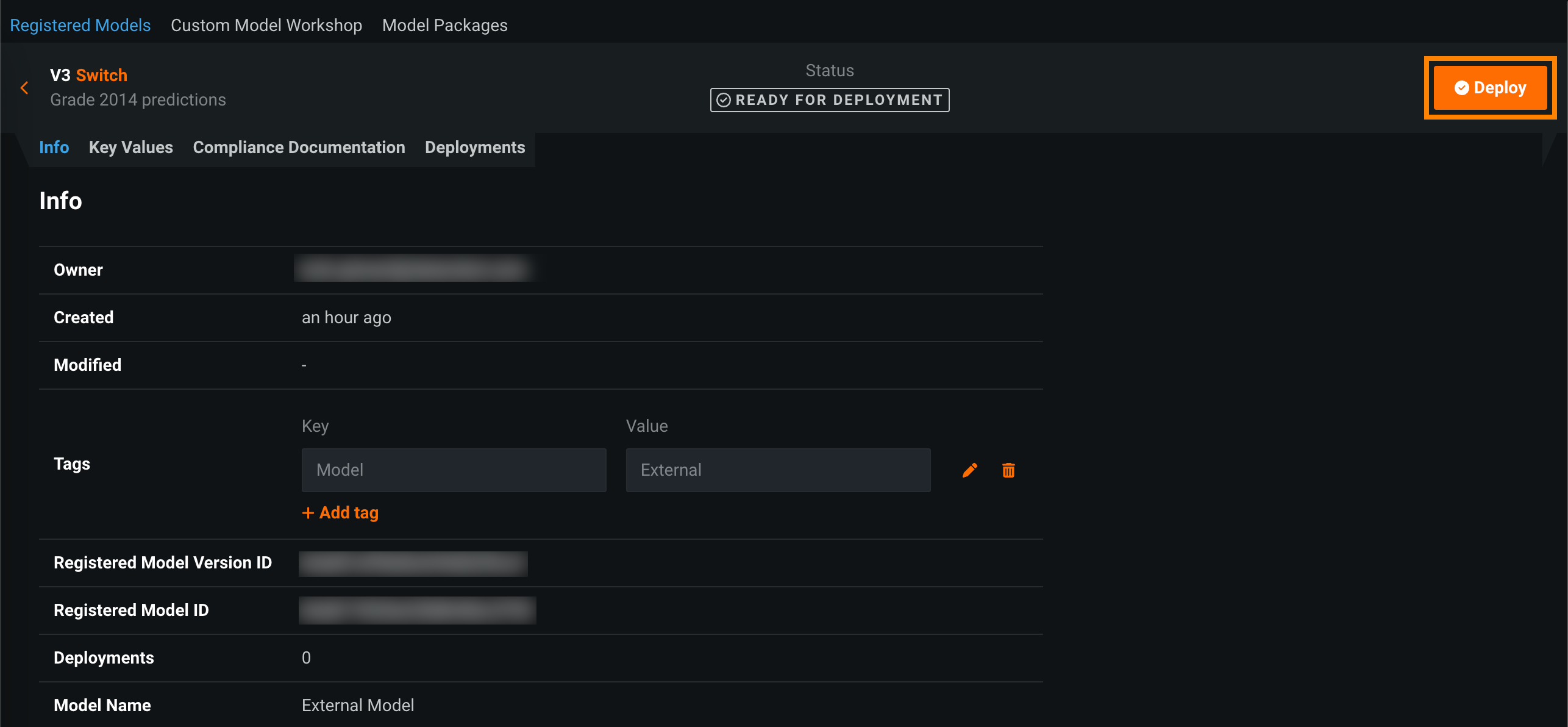Delete the Model tag with trash icon
Image resolution: width=1568 pixels, height=727 pixels.
(x=1008, y=470)
